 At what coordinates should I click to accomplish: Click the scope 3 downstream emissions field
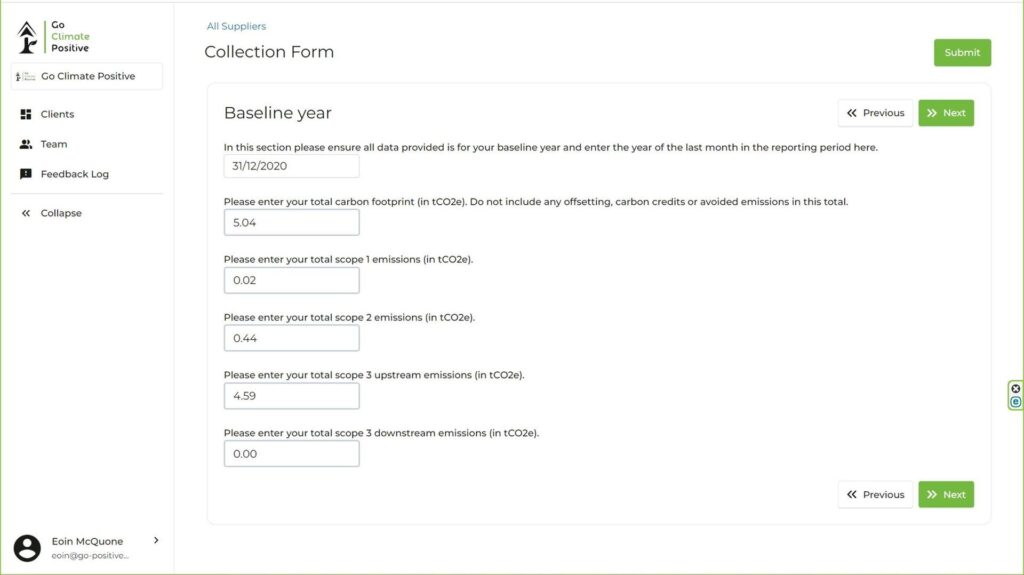[291, 454]
